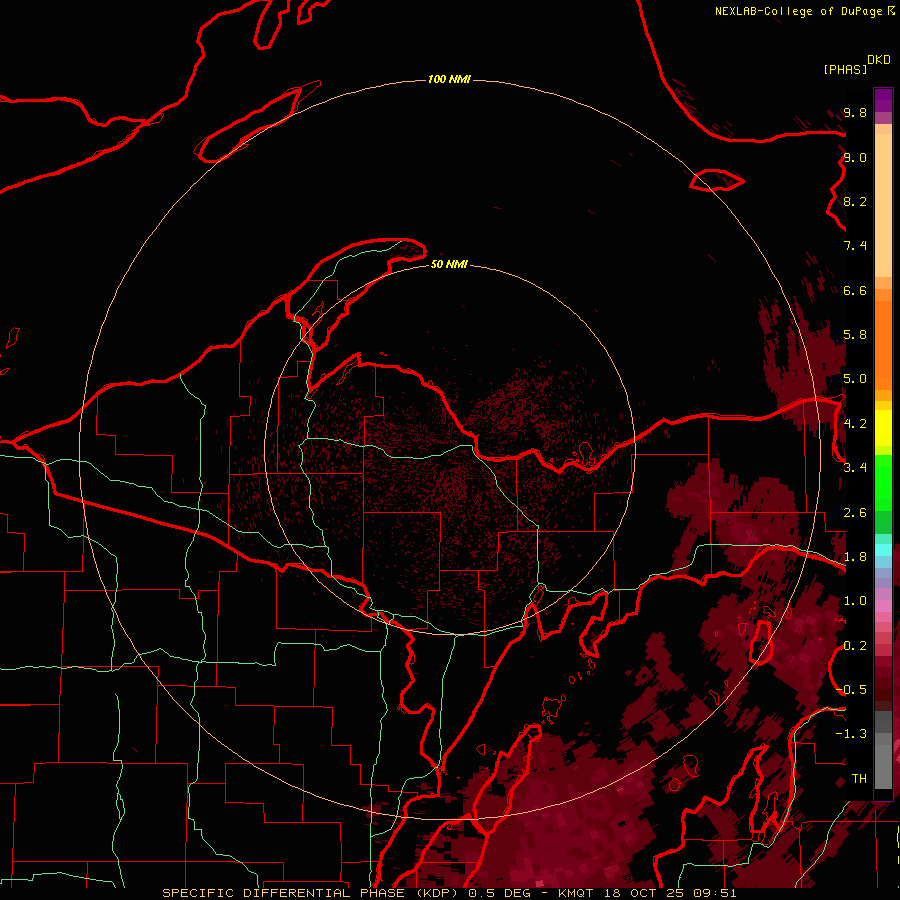This screenshot has width=900, height=900.
Task: Click the 9.0 value on the color scale
Action: click(855, 157)
